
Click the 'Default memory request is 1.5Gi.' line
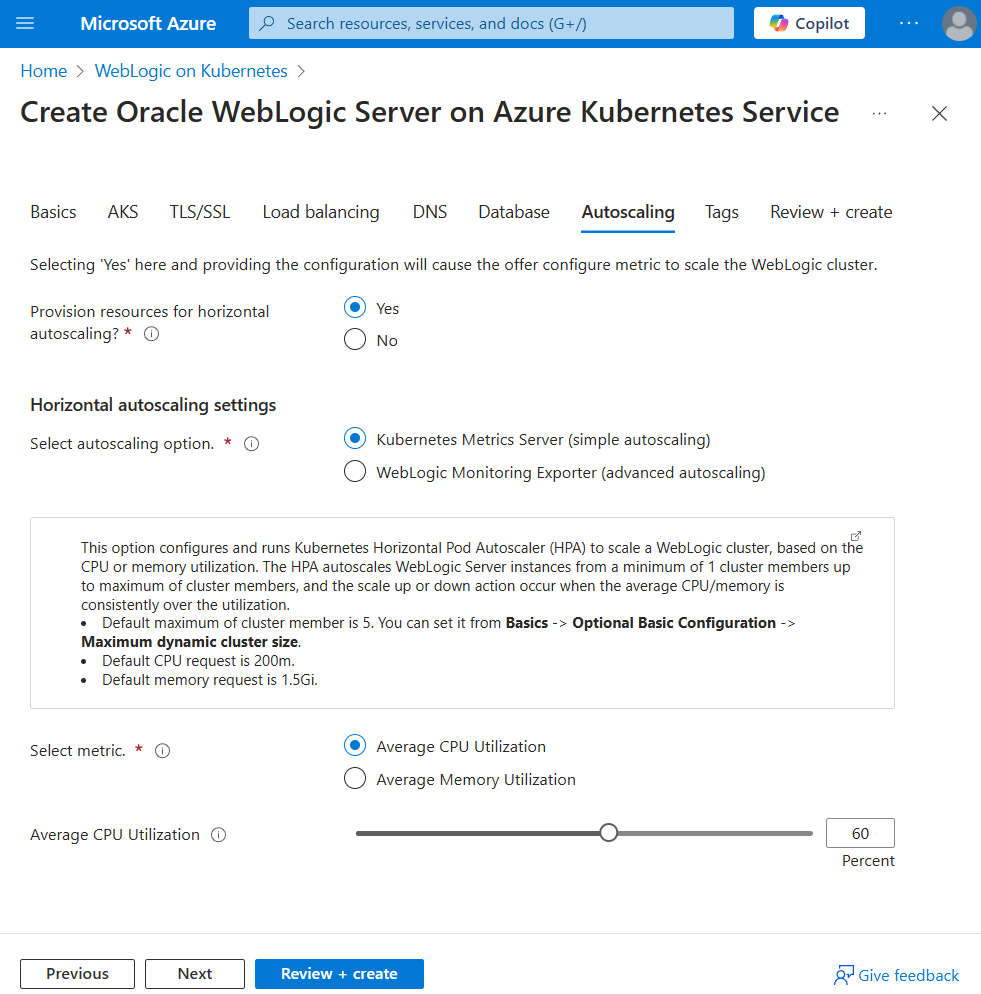(x=210, y=680)
